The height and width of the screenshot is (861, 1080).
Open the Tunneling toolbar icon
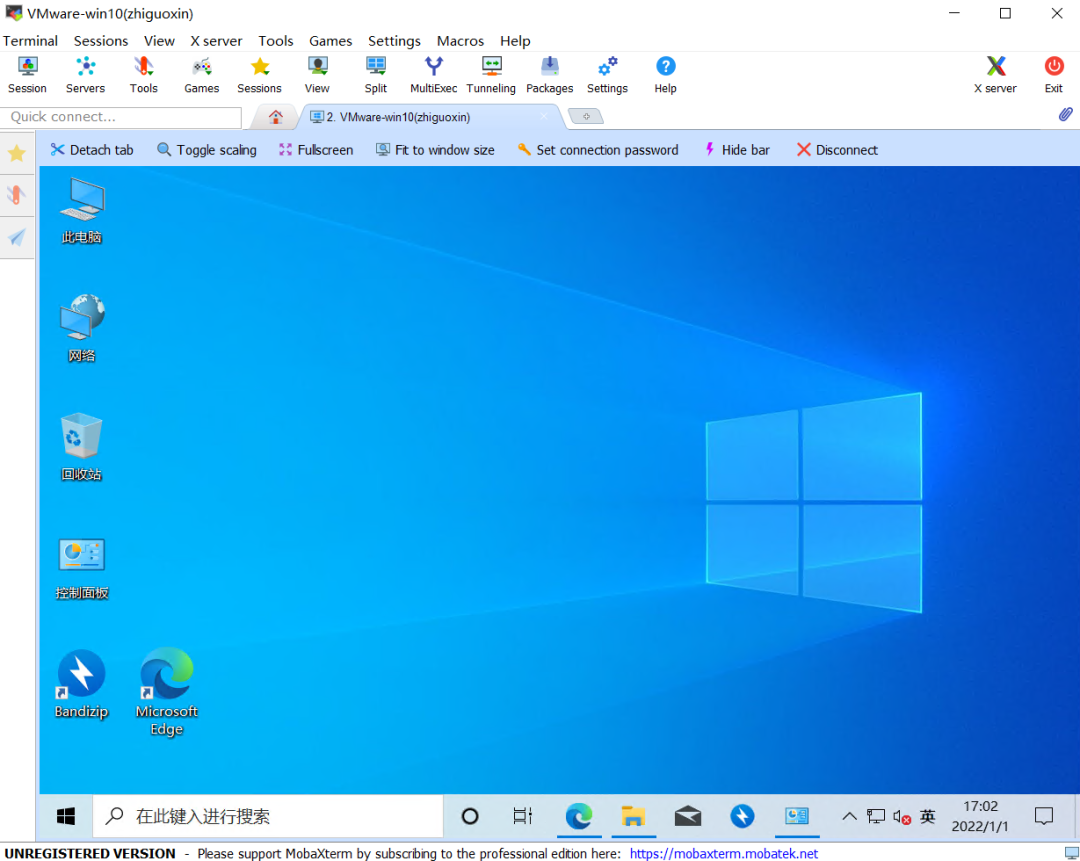(x=491, y=74)
